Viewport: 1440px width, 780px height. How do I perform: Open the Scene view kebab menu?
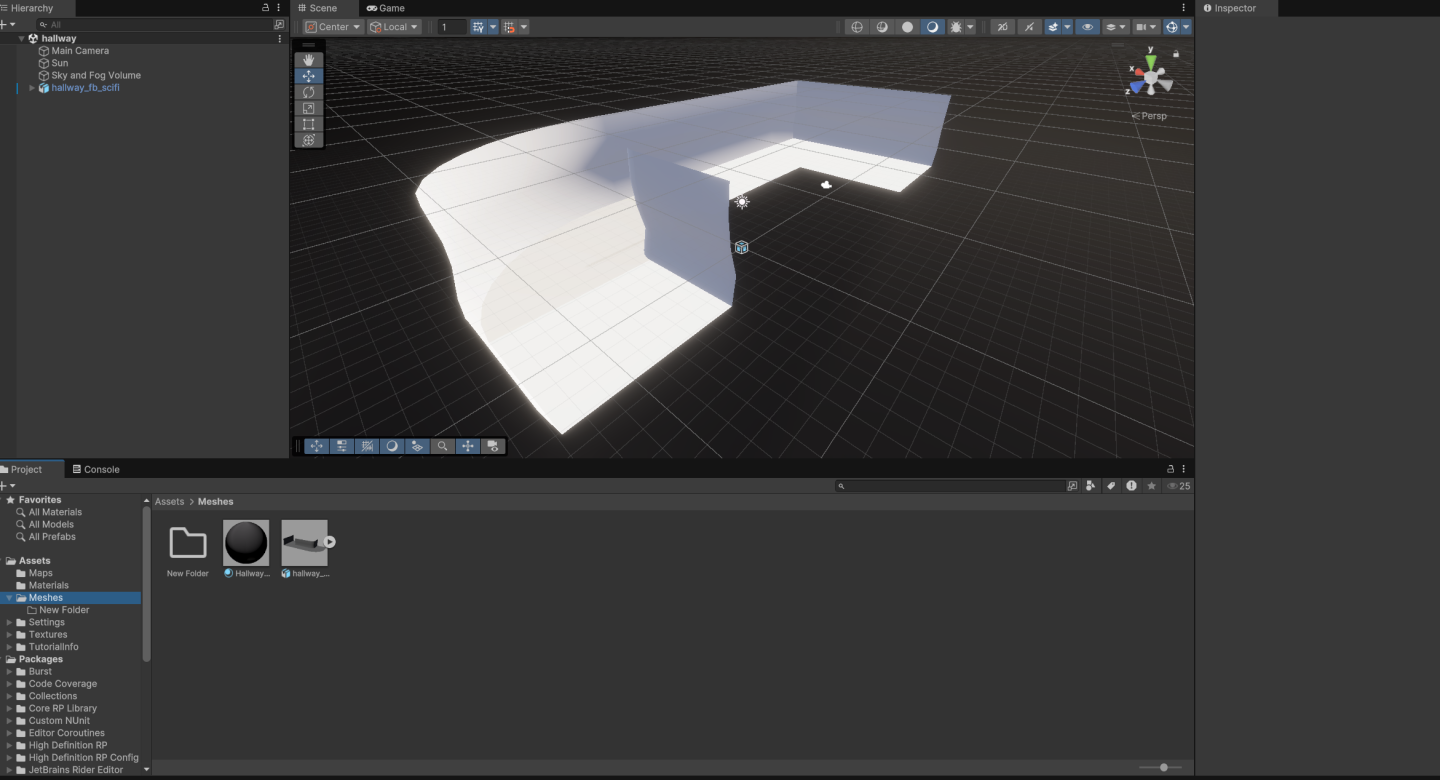(1184, 8)
